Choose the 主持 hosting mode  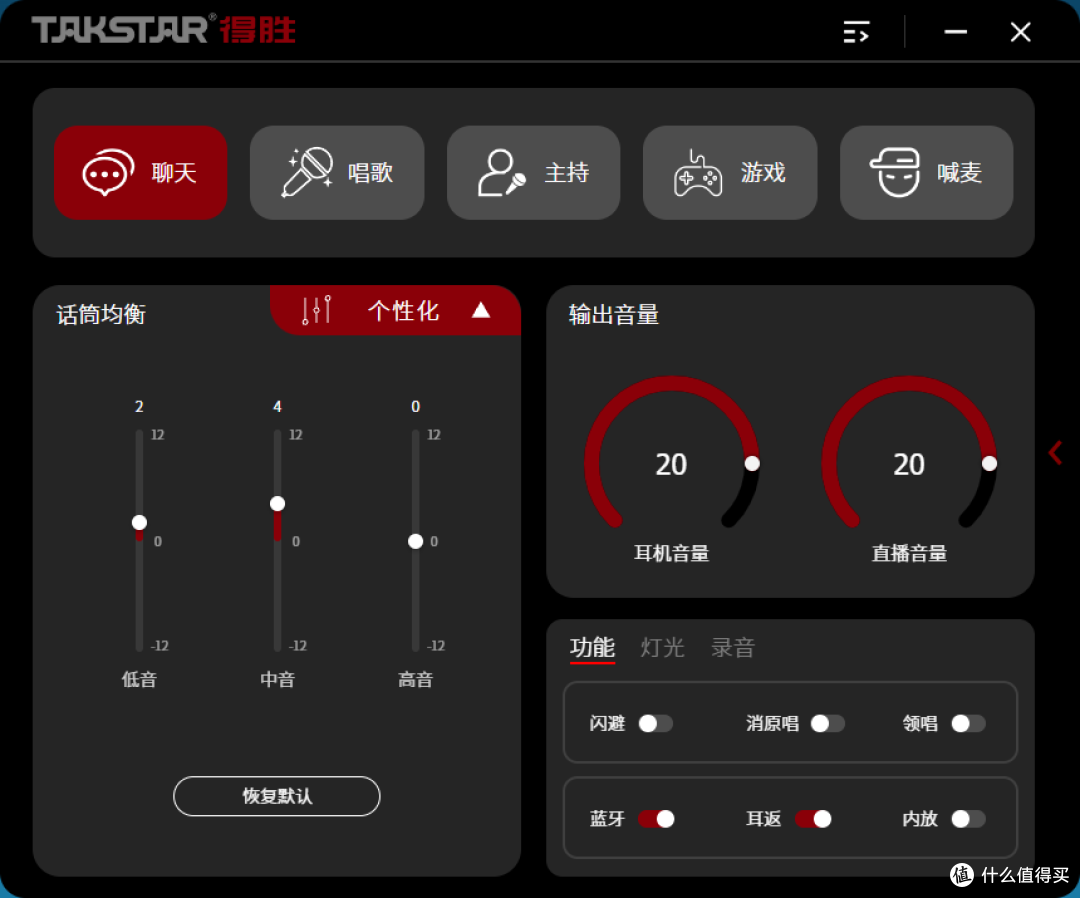pos(533,173)
